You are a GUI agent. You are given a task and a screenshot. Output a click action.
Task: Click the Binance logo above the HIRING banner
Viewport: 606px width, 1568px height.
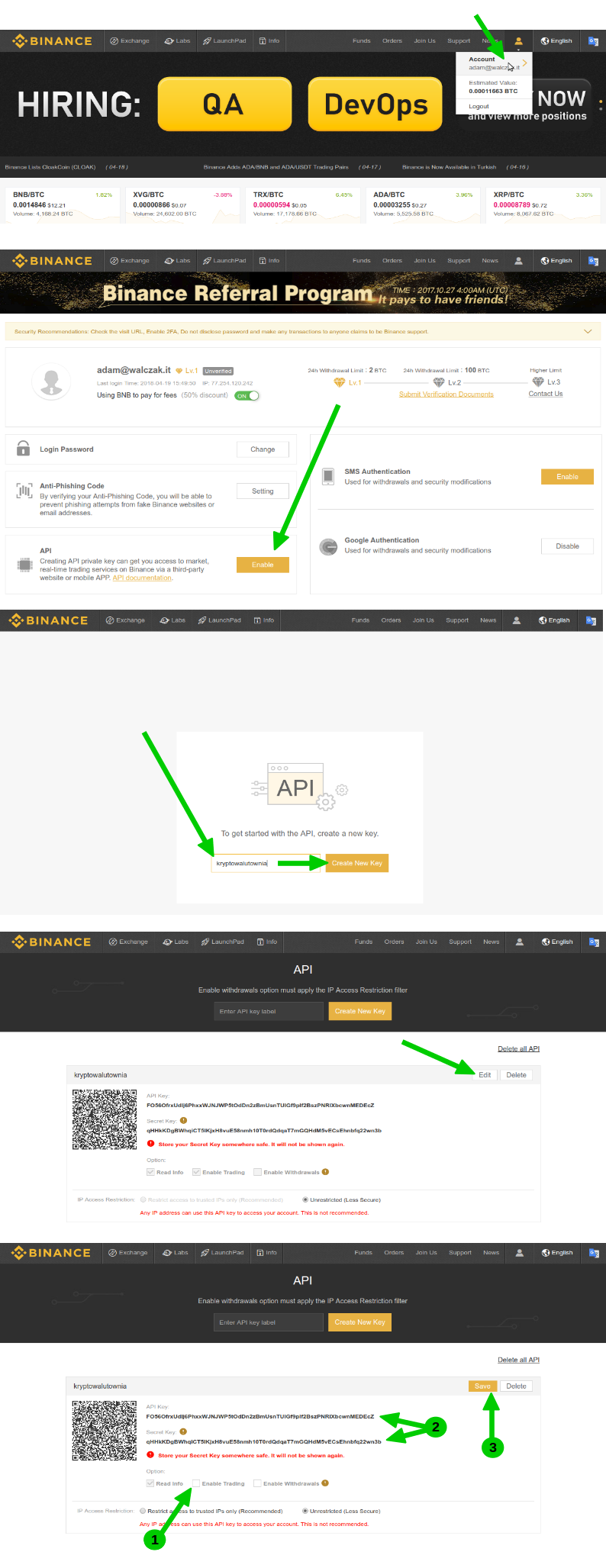click(x=52, y=41)
